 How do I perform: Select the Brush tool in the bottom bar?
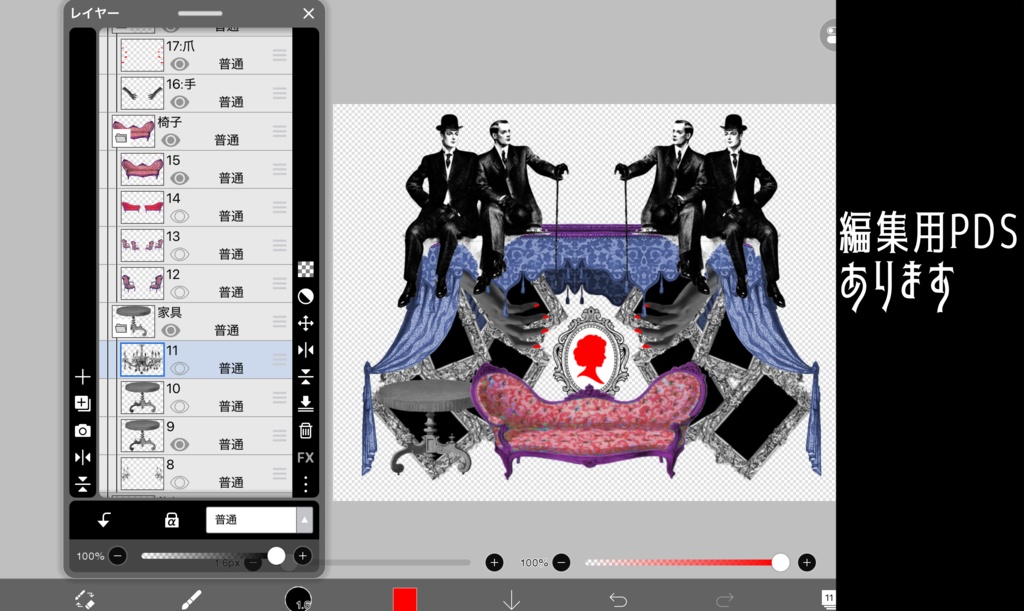pyautogui.click(x=191, y=599)
